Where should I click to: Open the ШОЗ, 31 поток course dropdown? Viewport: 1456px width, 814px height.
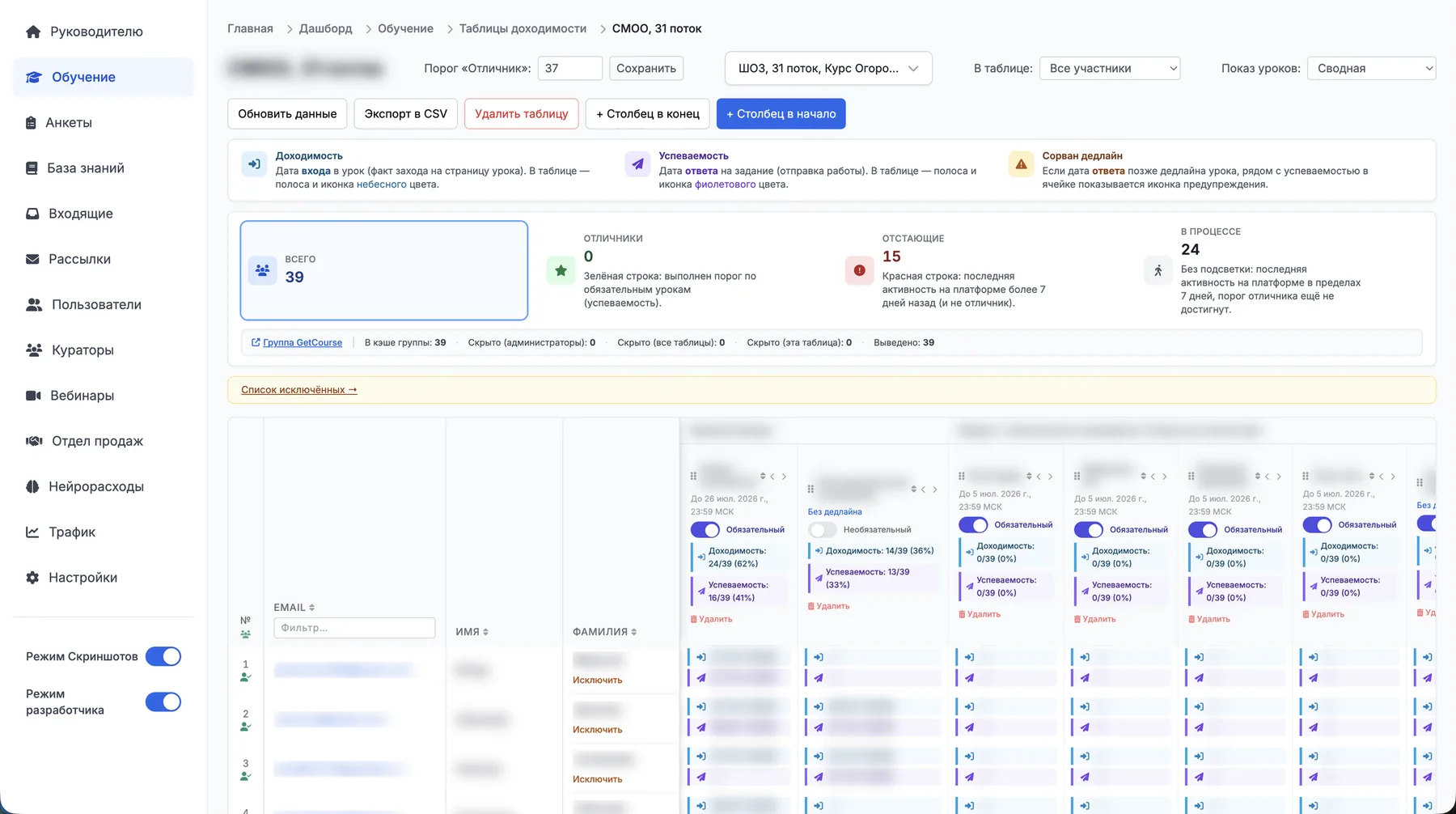(x=828, y=68)
